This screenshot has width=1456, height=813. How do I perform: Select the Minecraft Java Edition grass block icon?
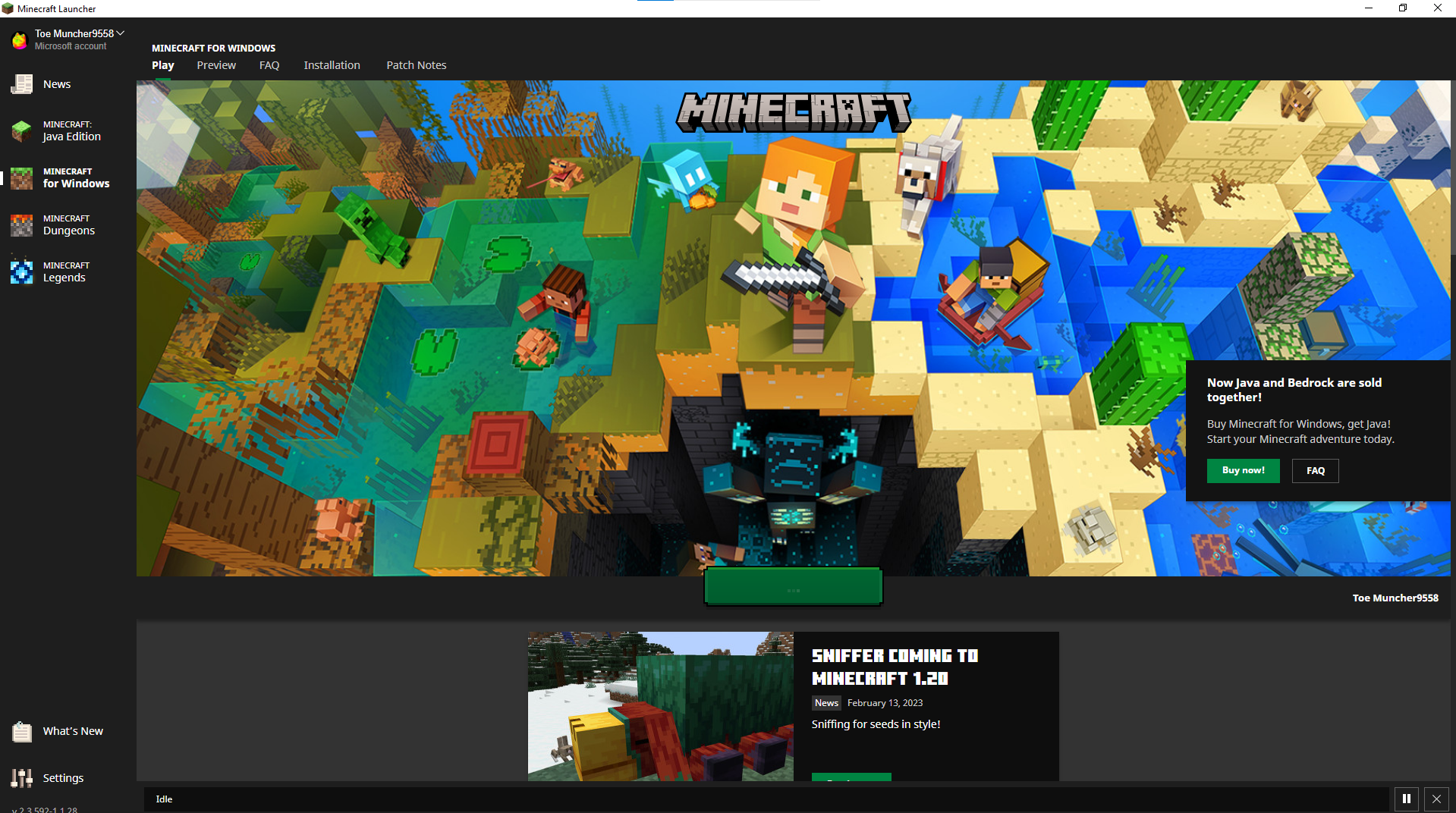coord(22,130)
